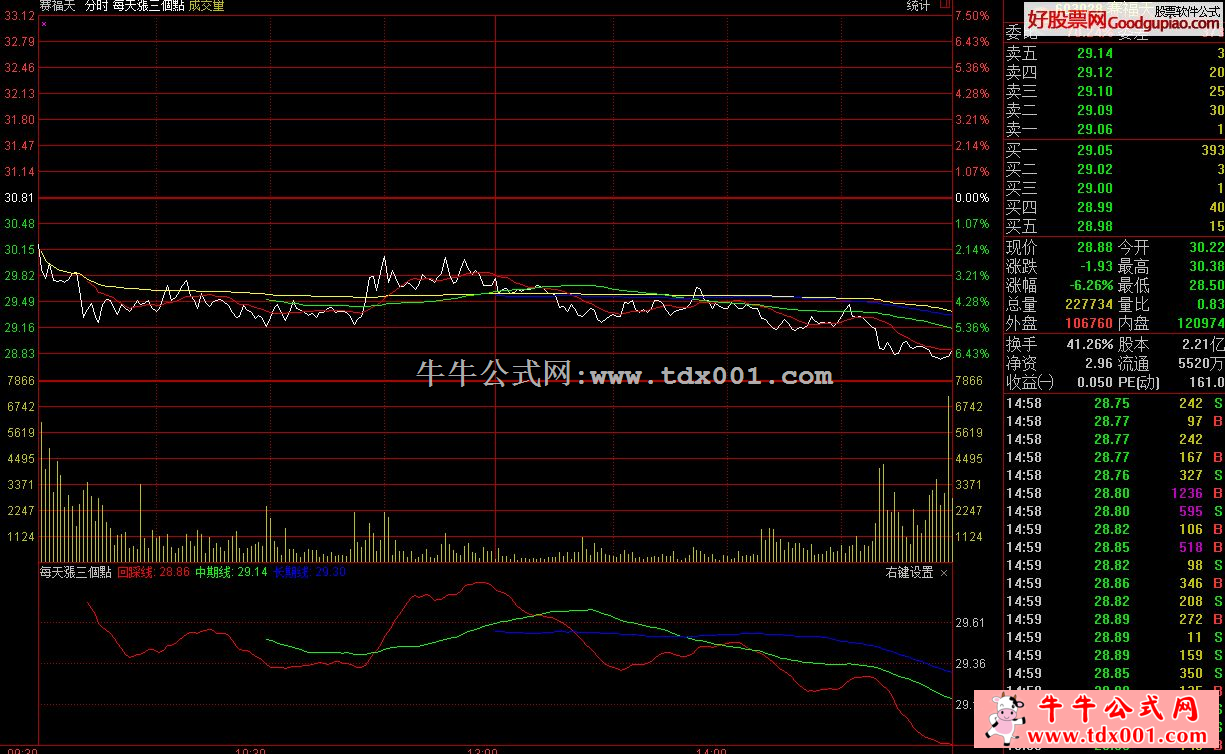
Task: Select the 卖五 ask row at 29.14
Action: pyautogui.click(x=1114, y=54)
